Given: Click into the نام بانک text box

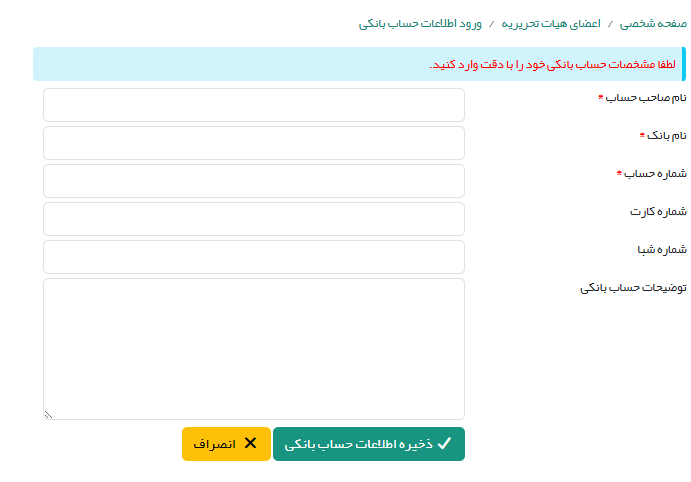Looking at the screenshot, I should click(254, 143).
